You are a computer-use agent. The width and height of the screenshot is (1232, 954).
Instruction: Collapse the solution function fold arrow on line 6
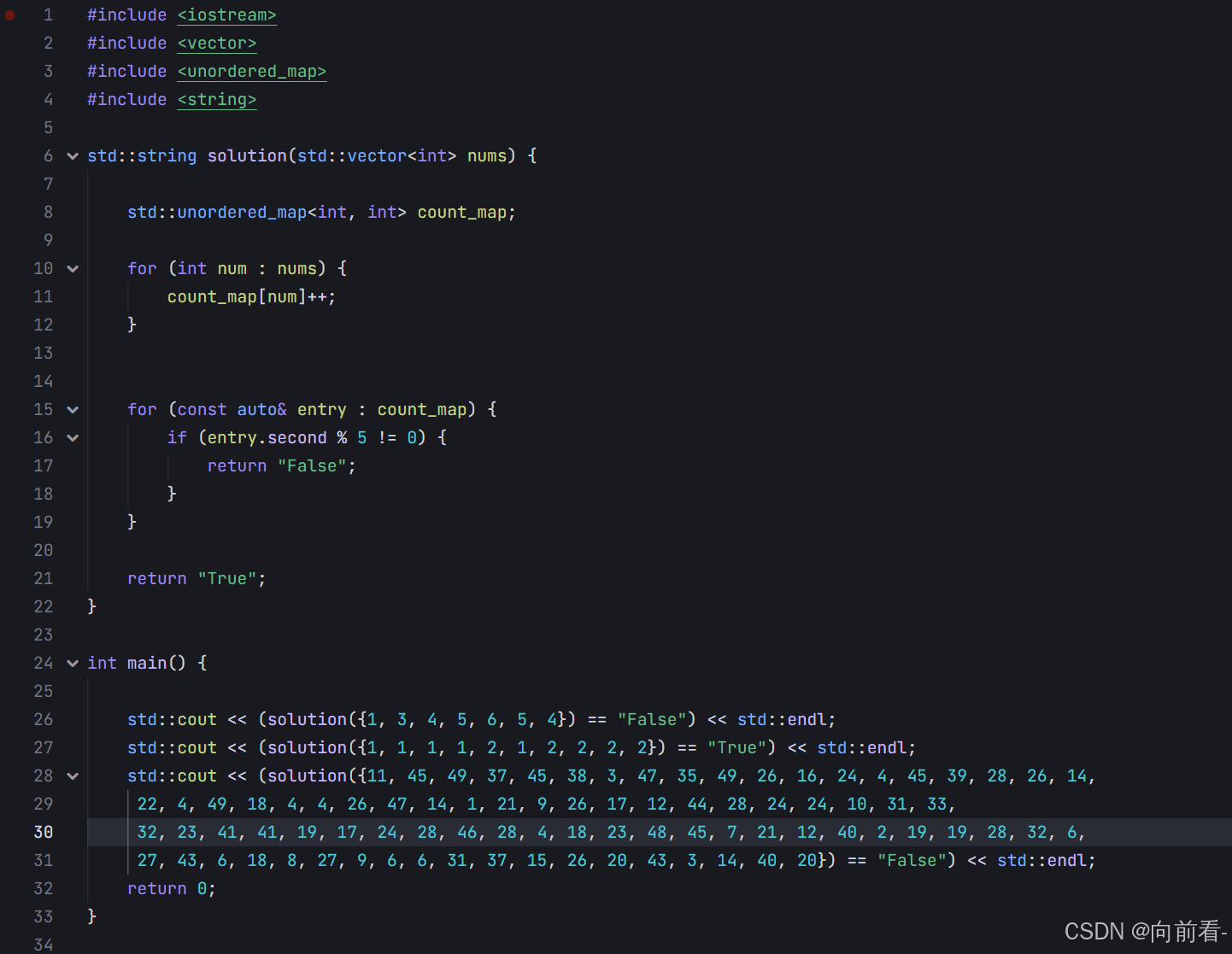click(x=73, y=156)
